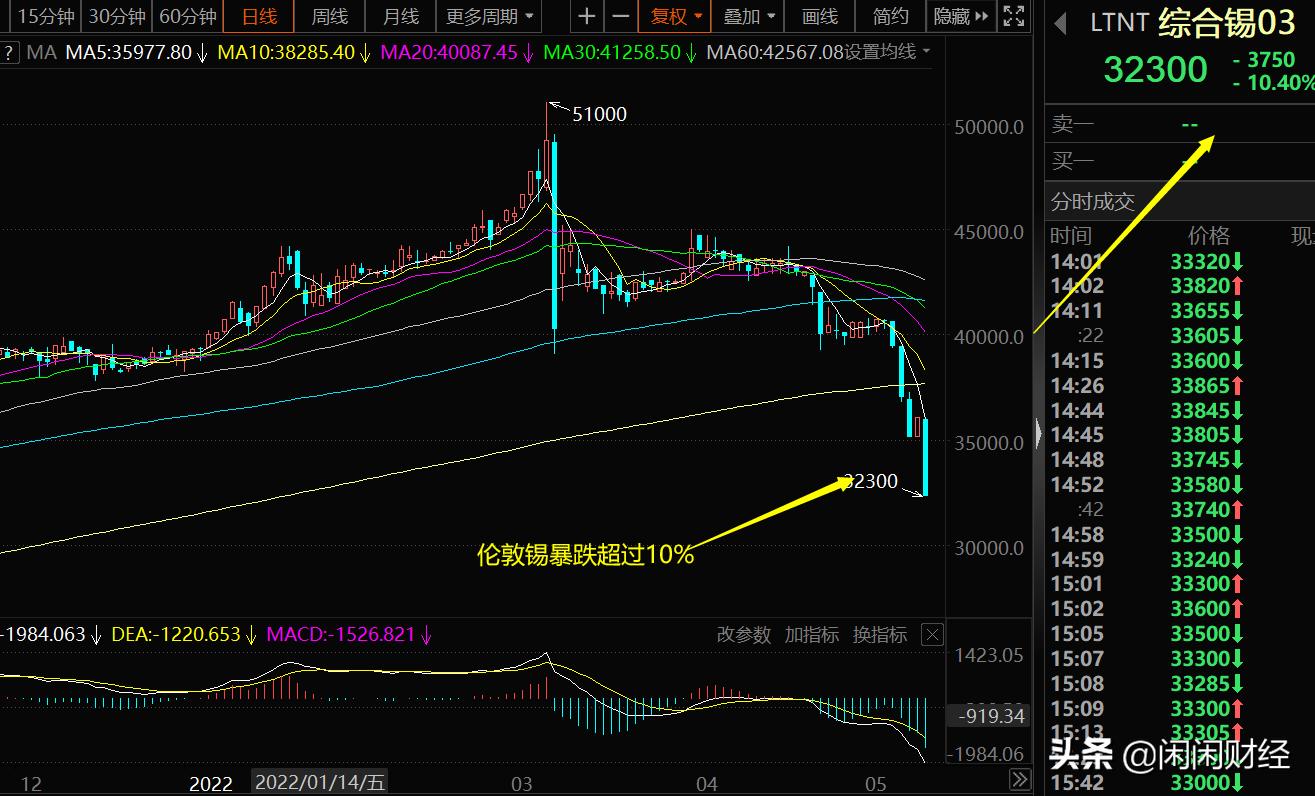Select the 月线 monthly chart tab
1315x796 pixels.
tap(401, 16)
